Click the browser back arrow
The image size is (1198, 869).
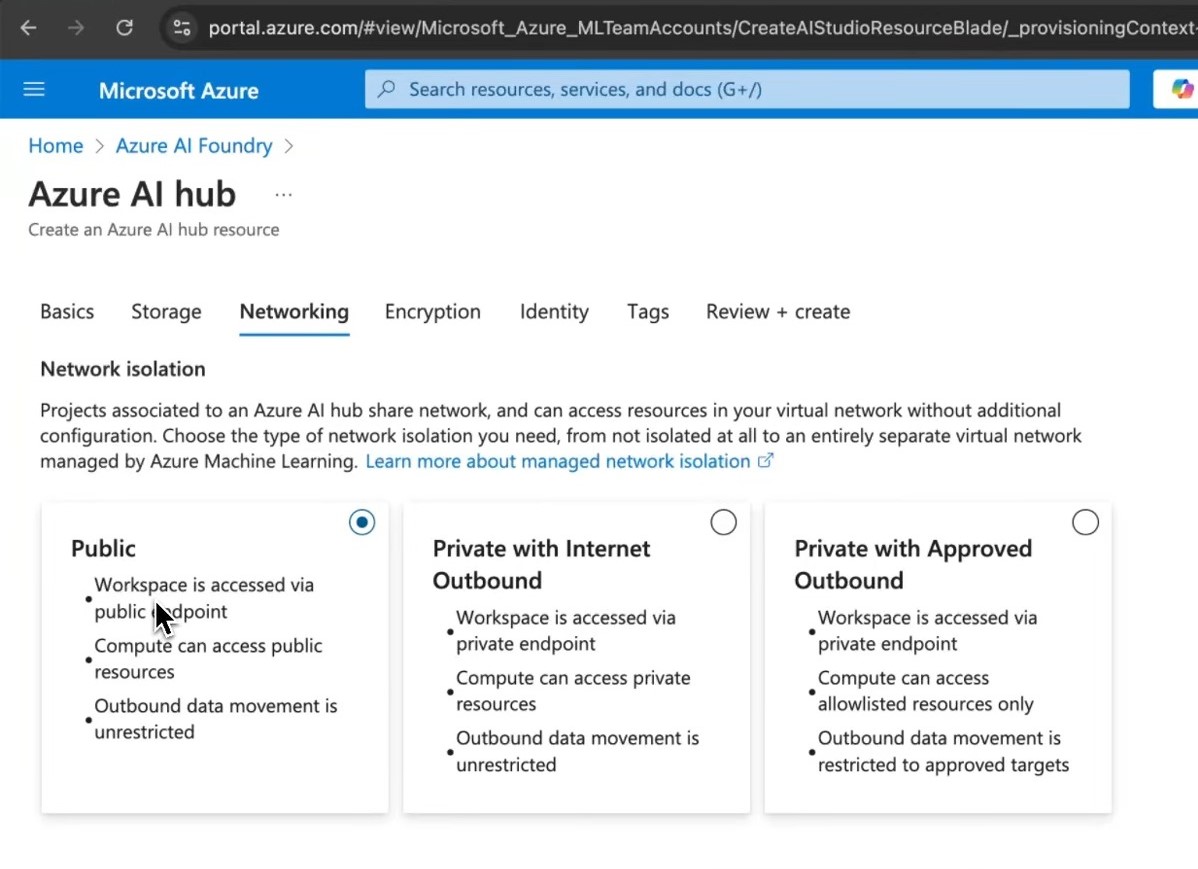point(28,28)
